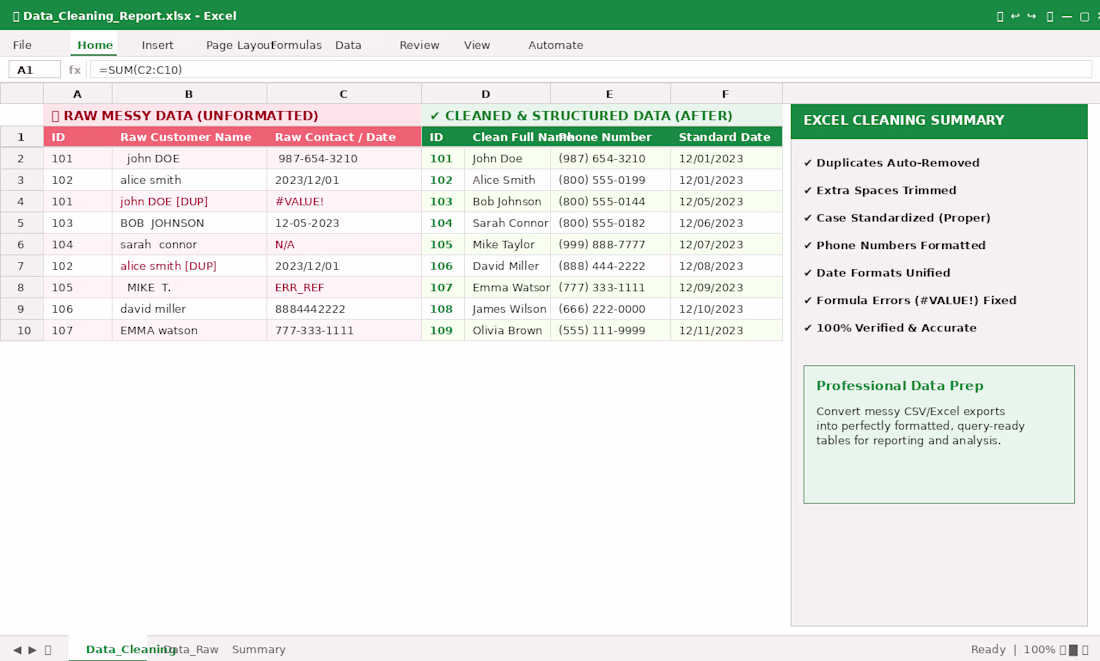Click the "Olivia Brown" cell
Image resolution: width=1100 pixels, height=661 pixels.
(x=507, y=330)
